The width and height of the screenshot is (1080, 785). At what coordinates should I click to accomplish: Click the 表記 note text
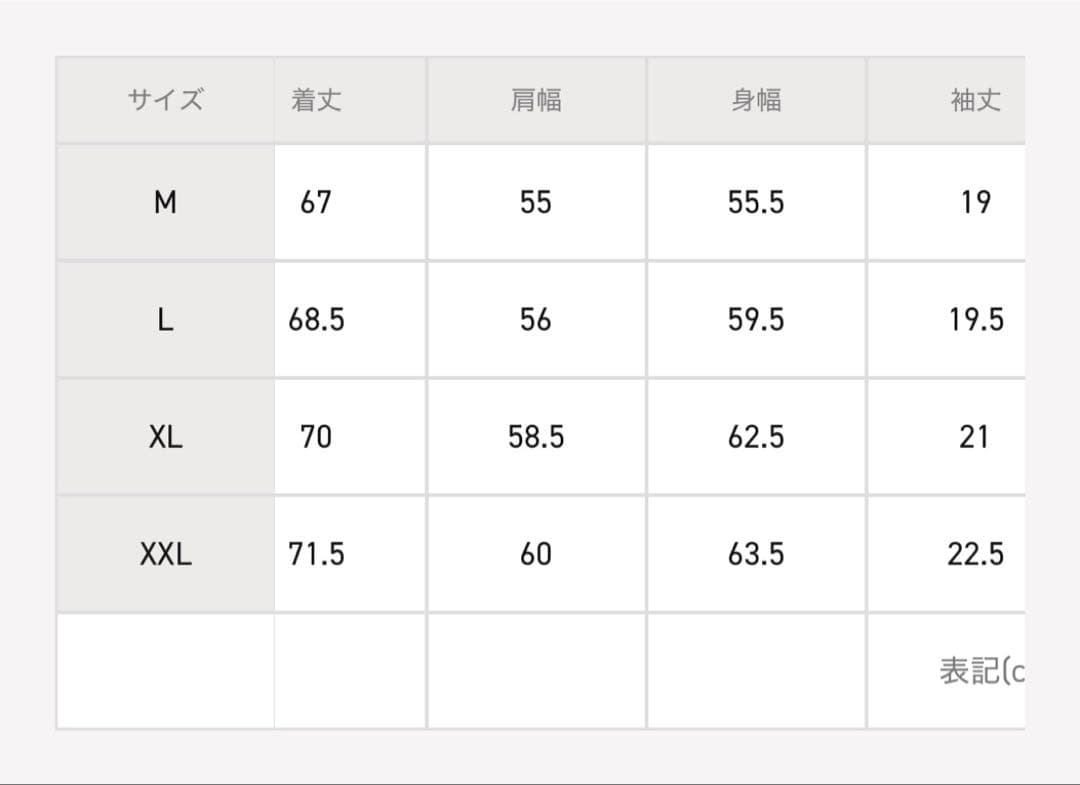pos(981,671)
